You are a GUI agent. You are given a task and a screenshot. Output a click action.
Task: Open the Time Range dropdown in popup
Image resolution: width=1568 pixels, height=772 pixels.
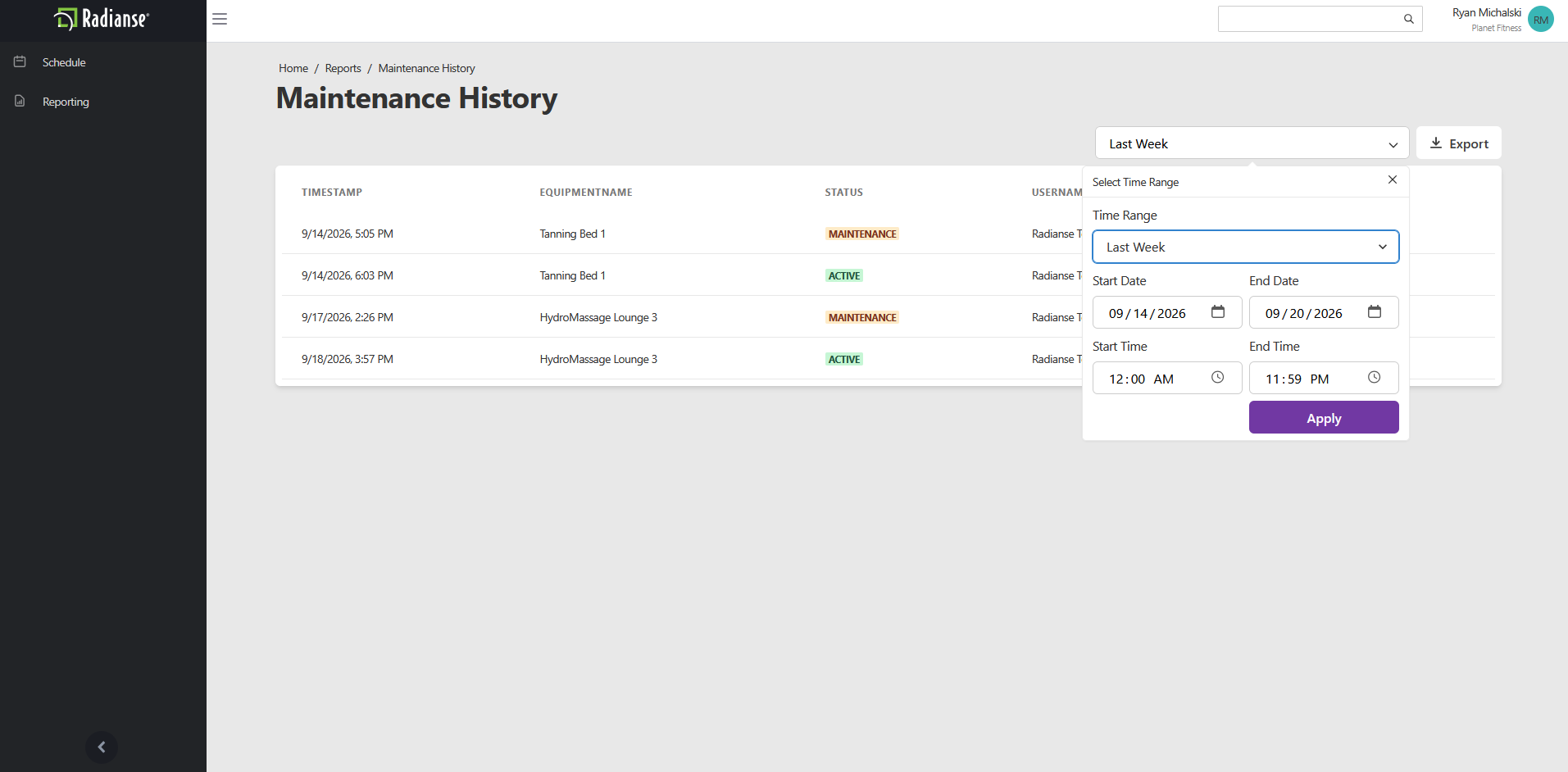1245,247
